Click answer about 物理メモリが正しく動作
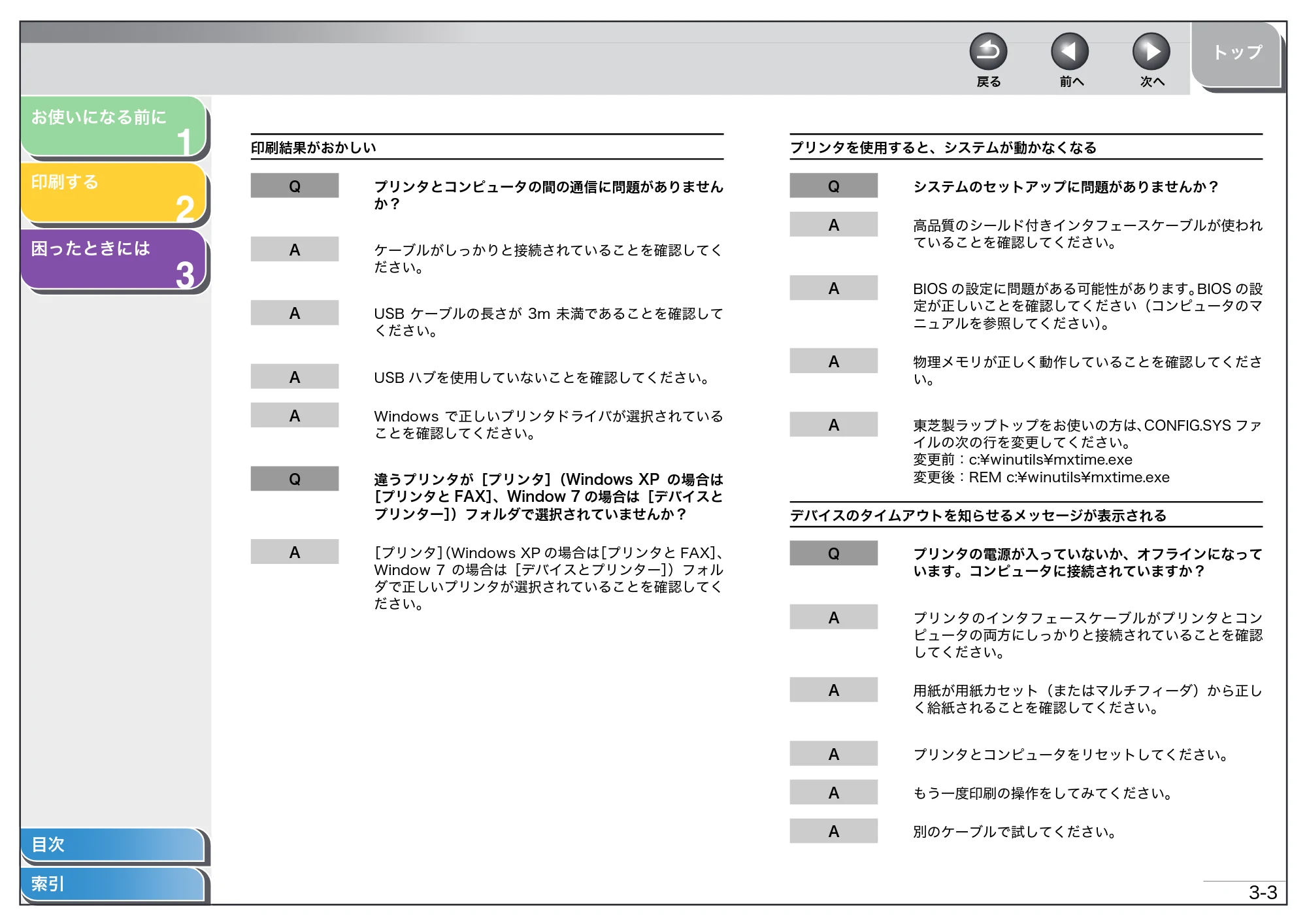This screenshot has width=1307, height=924. [x=1087, y=371]
